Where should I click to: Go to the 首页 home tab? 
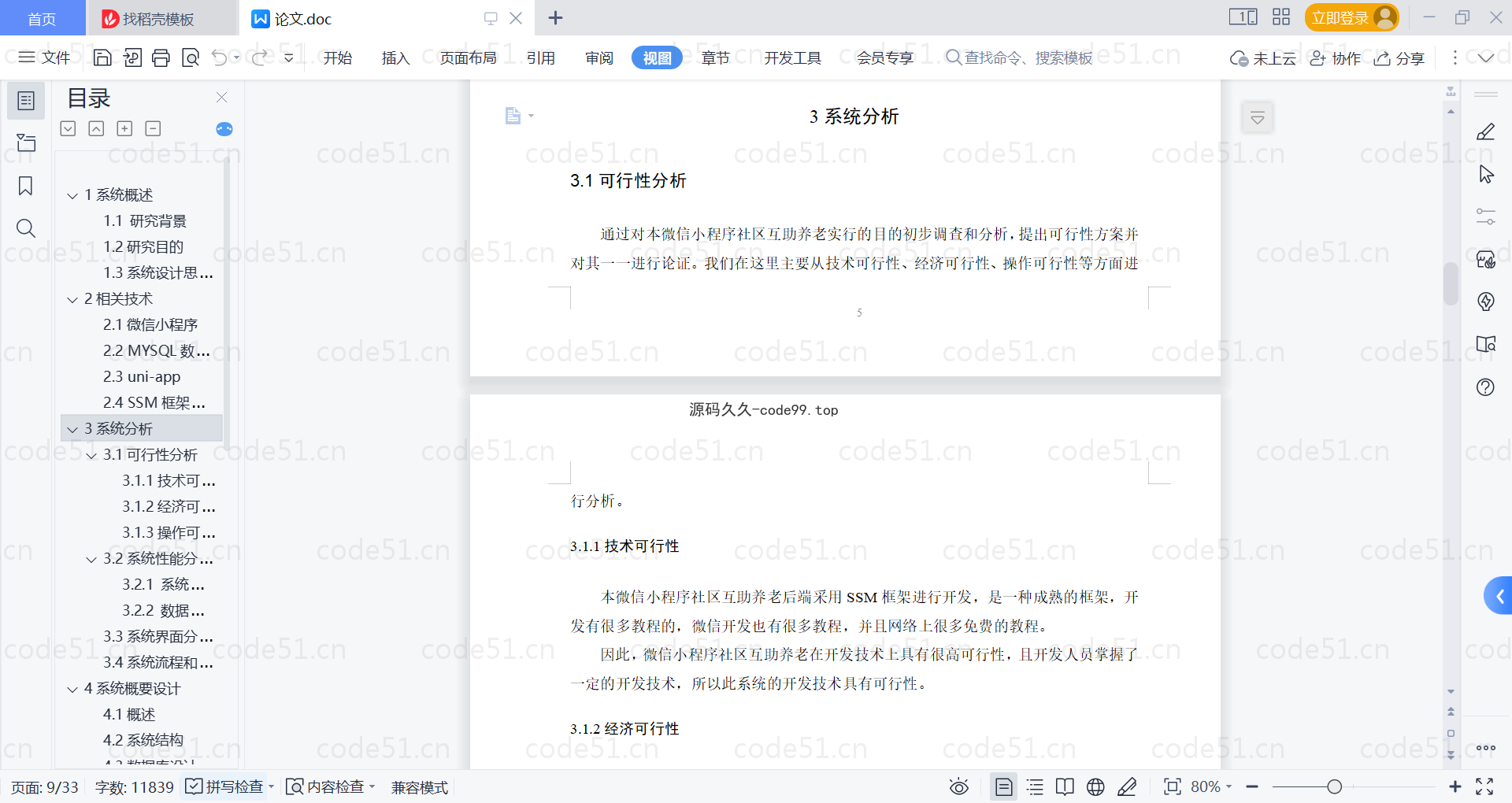42,19
